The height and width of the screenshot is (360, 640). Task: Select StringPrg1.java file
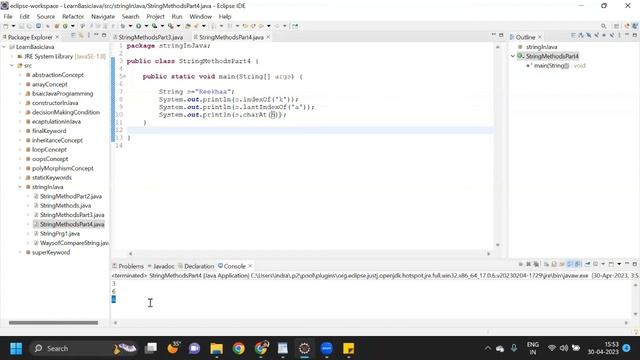coord(60,234)
